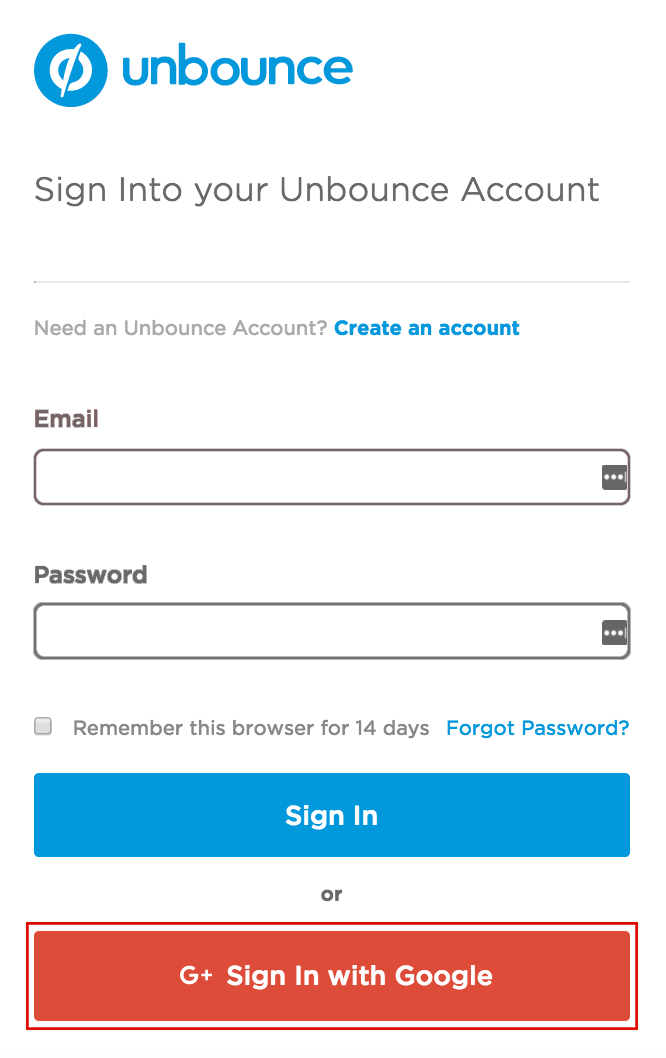The image size is (666, 1058).
Task: Click the 'Email' field label
Action: [x=66, y=419]
